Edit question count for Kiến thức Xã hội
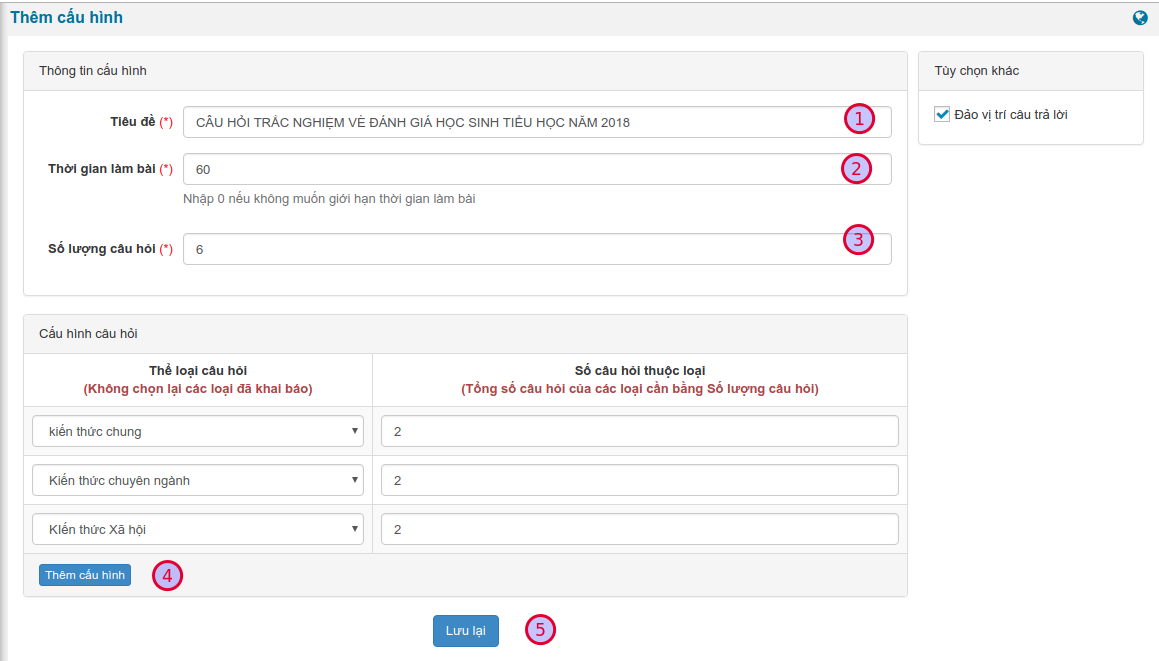The width and height of the screenshot is (1159, 661). click(x=639, y=529)
